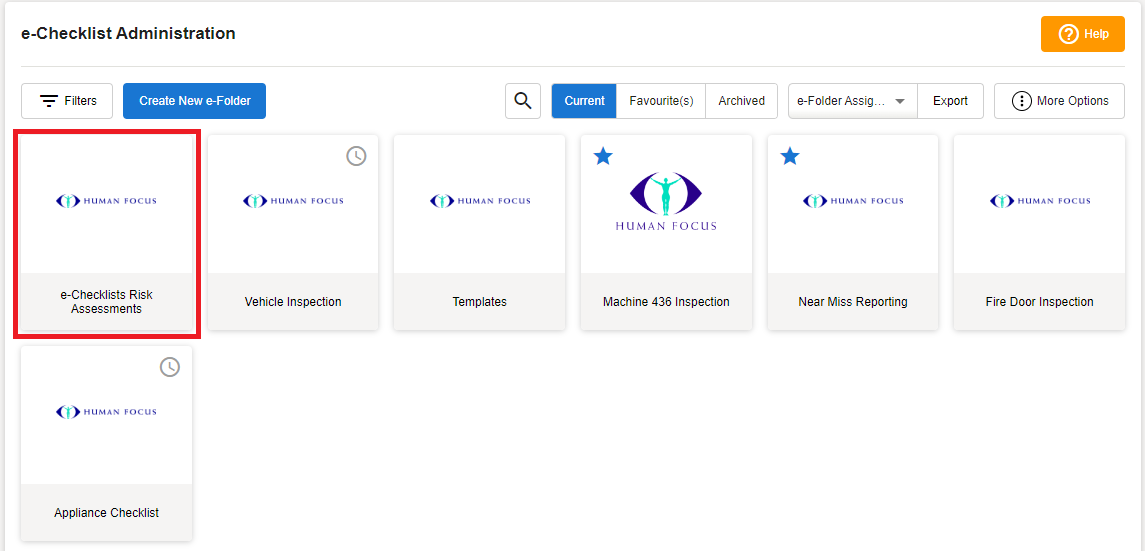Viewport: 1145px width, 551px height.
Task: Click the magnifying glass search icon
Action: coord(522,101)
